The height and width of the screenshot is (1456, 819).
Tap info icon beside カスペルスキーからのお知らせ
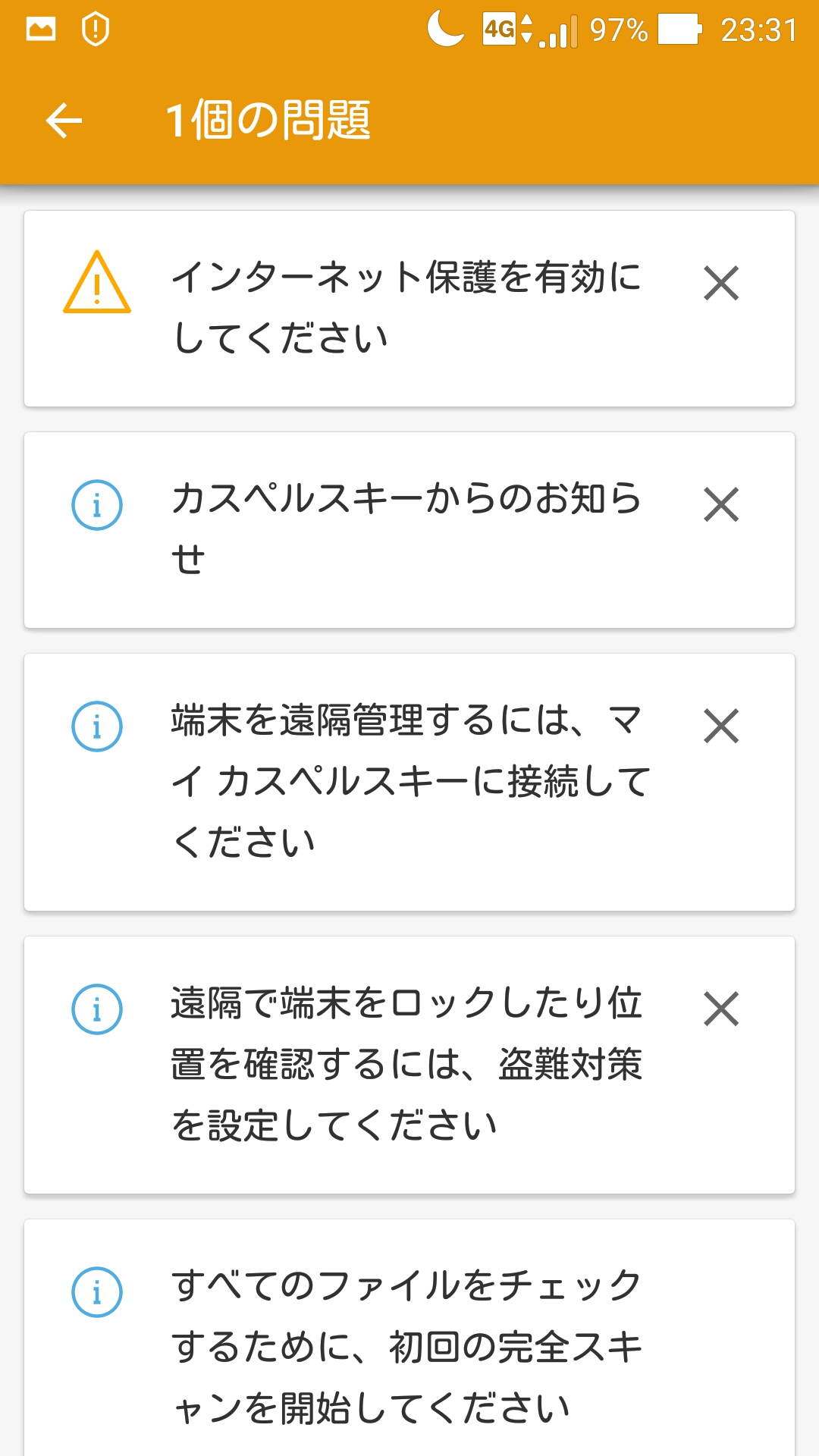click(x=97, y=505)
